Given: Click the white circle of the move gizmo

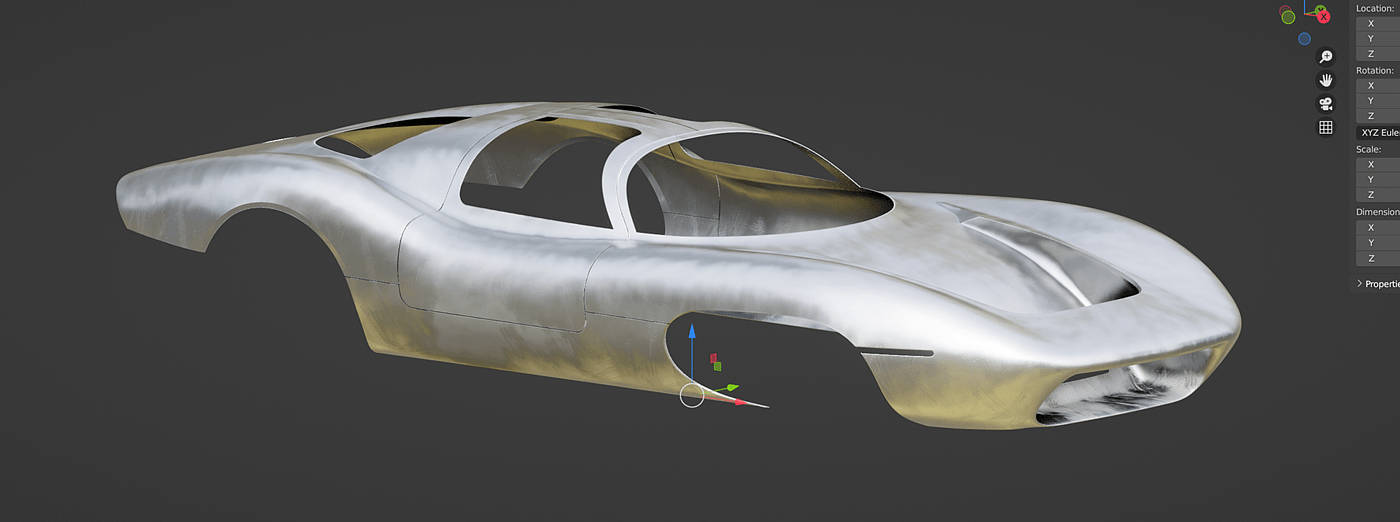Looking at the screenshot, I should click(x=692, y=395).
